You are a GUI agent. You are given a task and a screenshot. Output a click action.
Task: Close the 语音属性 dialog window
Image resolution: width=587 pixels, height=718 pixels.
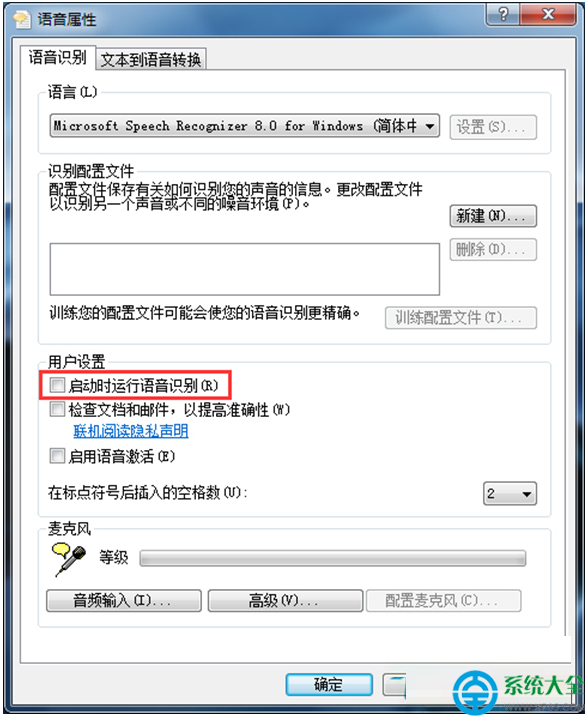(548, 14)
